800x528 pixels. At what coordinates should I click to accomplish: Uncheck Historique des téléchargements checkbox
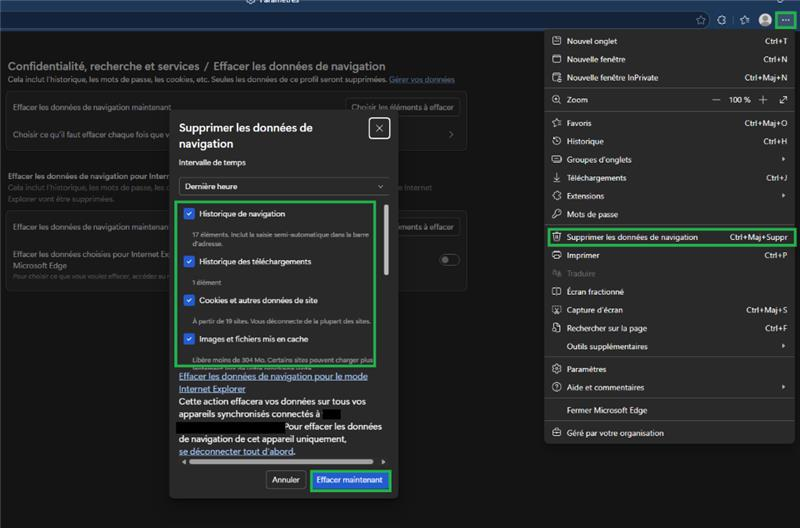(189, 262)
